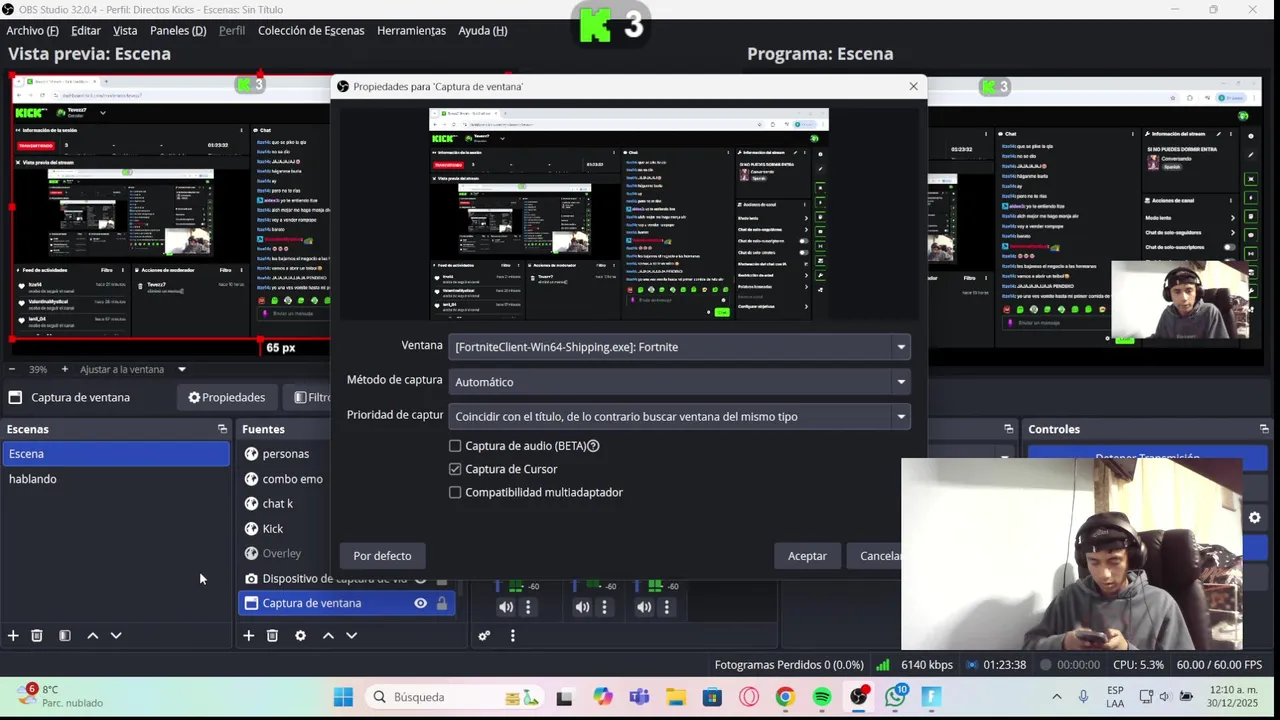The width and height of the screenshot is (1280, 720).
Task: Select the personas source
Action: (x=286, y=454)
